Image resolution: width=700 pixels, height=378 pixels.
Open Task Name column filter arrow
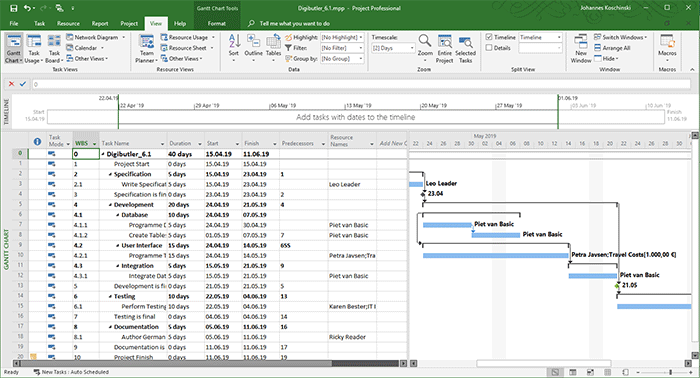(x=162, y=144)
